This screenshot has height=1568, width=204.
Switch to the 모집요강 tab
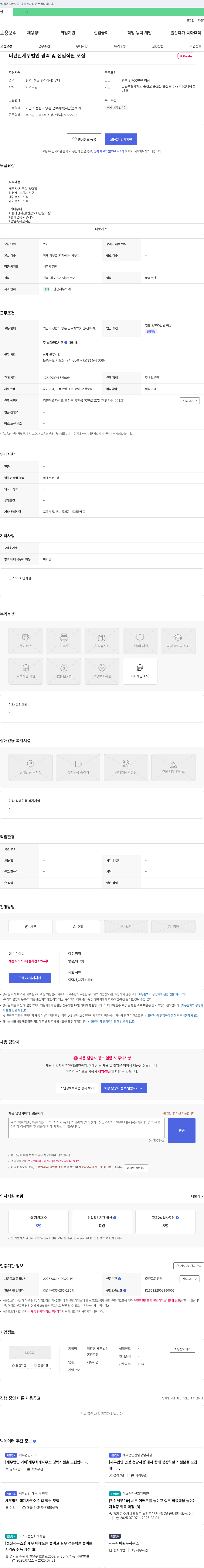click(6, 46)
